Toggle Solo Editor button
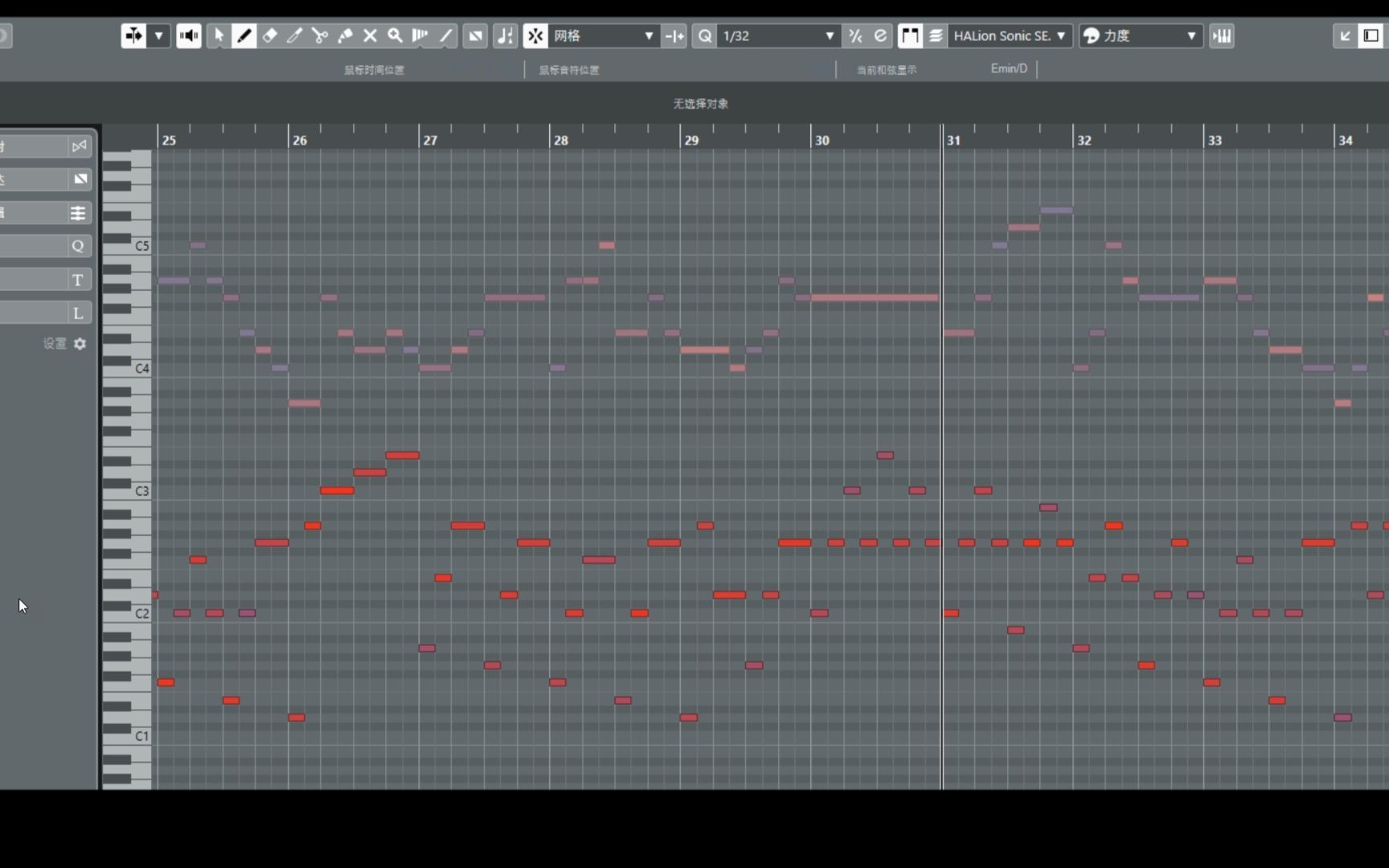 point(133,35)
